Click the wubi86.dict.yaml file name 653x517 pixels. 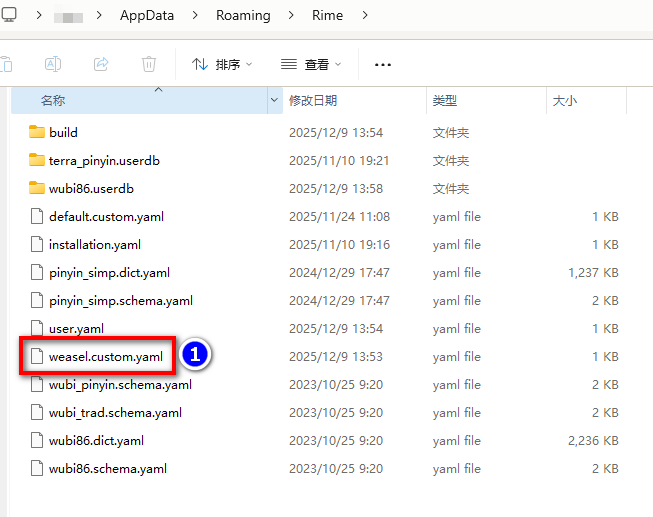(x=96, y=440)
